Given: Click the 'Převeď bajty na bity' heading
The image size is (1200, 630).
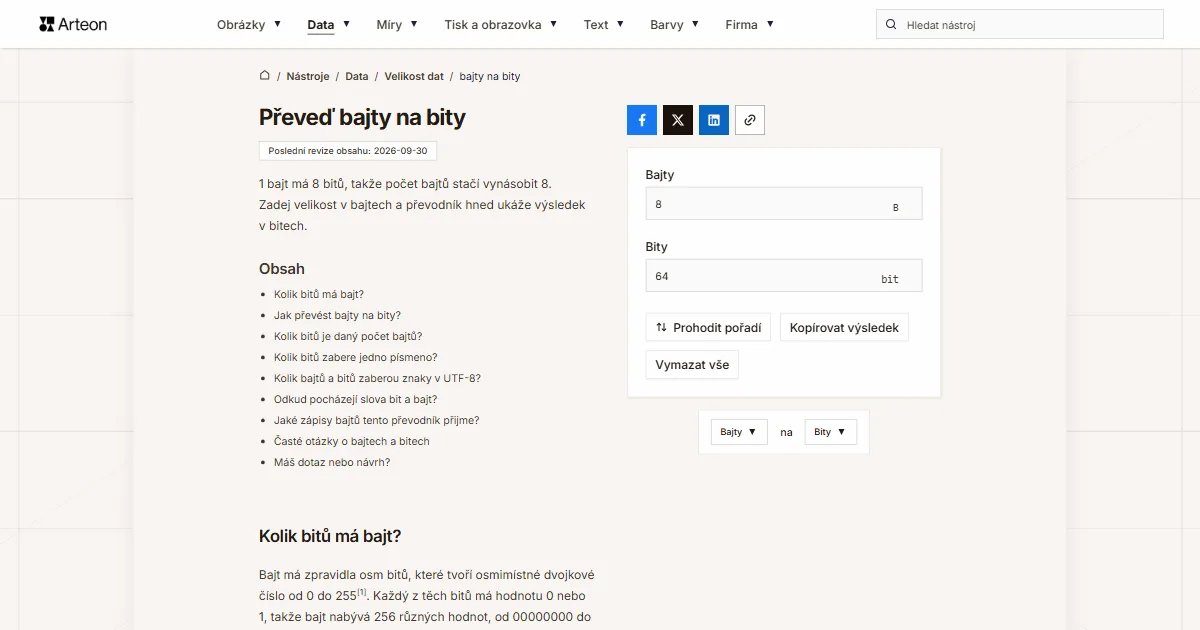Looking at the screenshot, I should [362, 117].
